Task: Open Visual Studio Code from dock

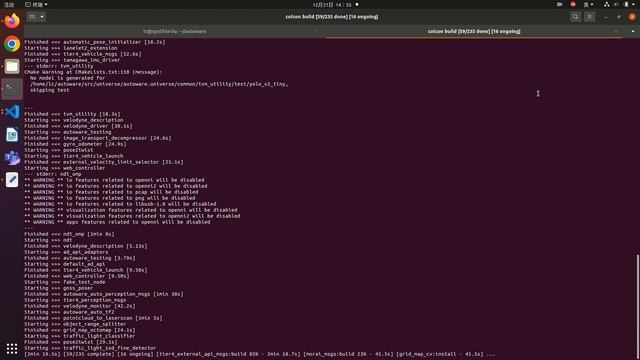Action: 12,111
